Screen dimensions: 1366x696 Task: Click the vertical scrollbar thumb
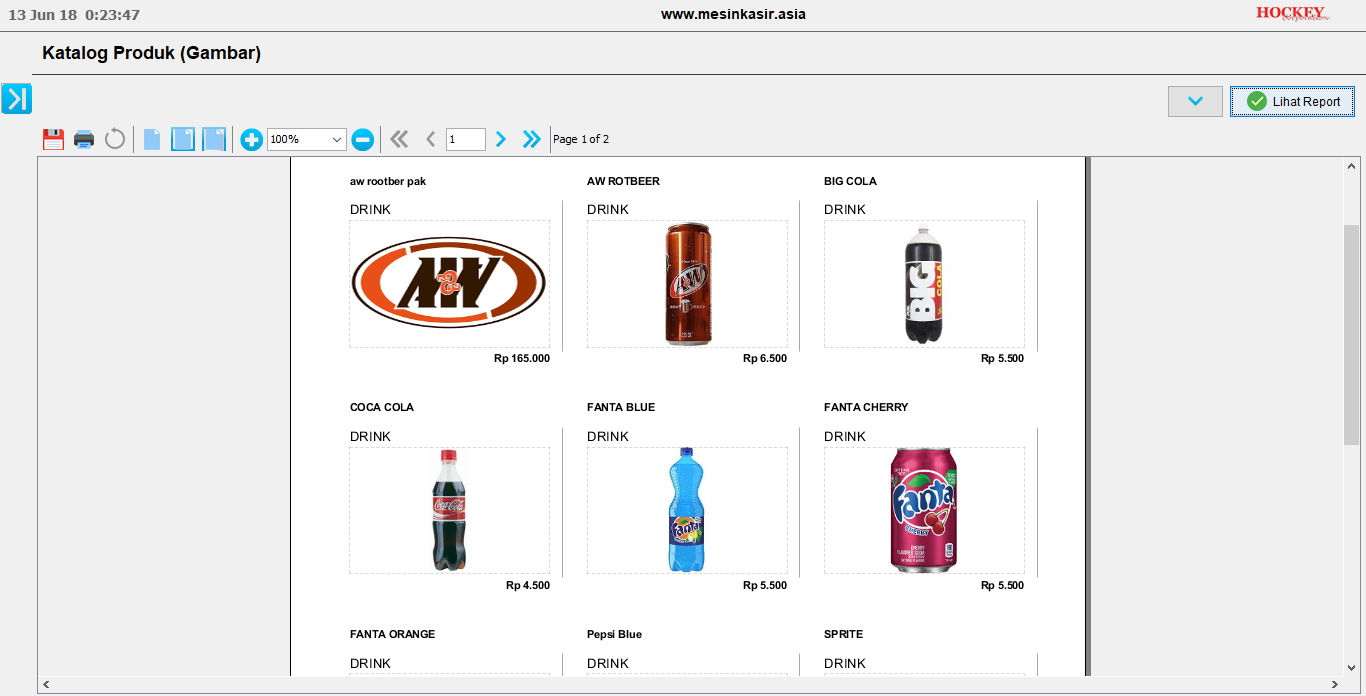point(1351,335)
